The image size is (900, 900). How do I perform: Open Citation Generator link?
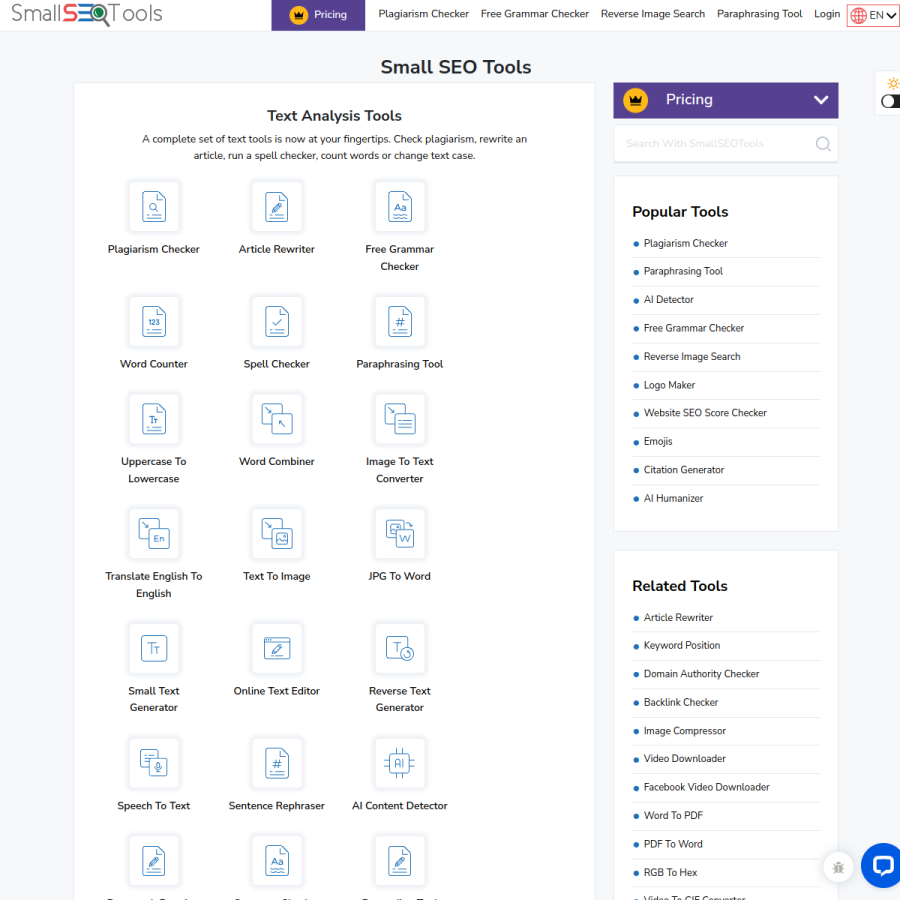pos(684,470)
